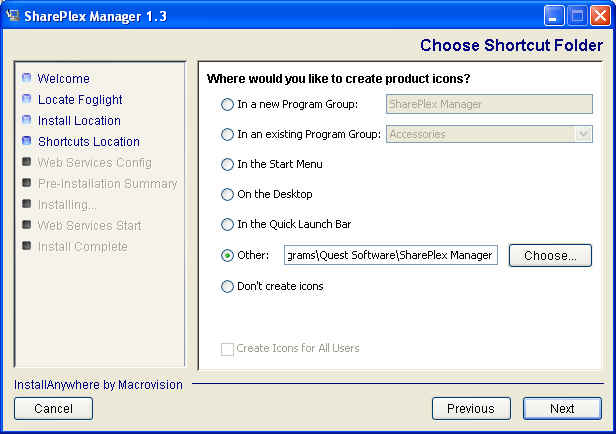
Task: Click the Pre-Installation Summary step label
Action: [108, 184]
